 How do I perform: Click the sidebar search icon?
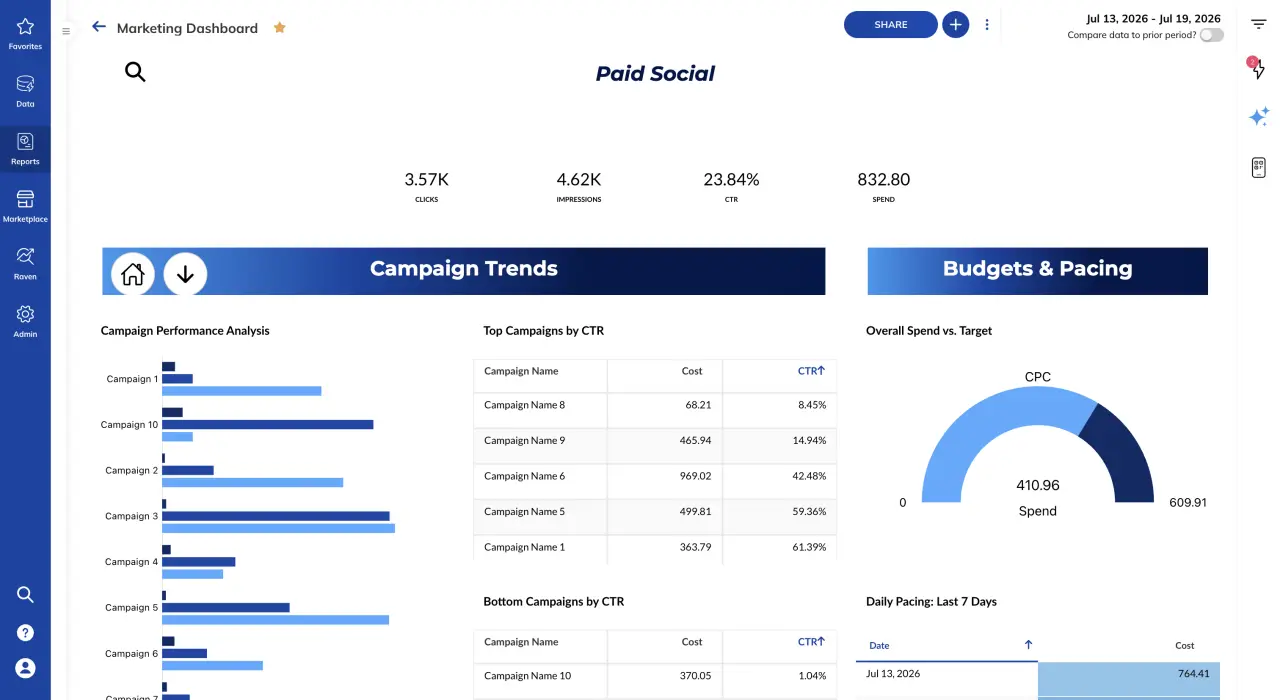click(x=25, y=594)
